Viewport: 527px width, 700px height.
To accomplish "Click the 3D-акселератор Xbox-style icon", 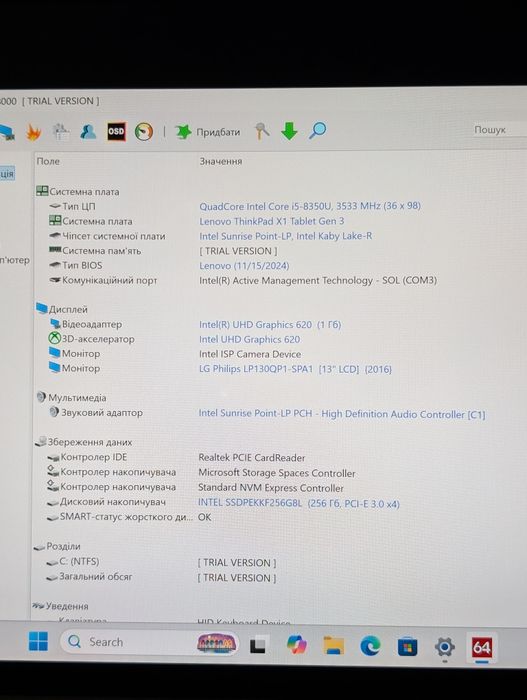I will click(x=54, y=338).
